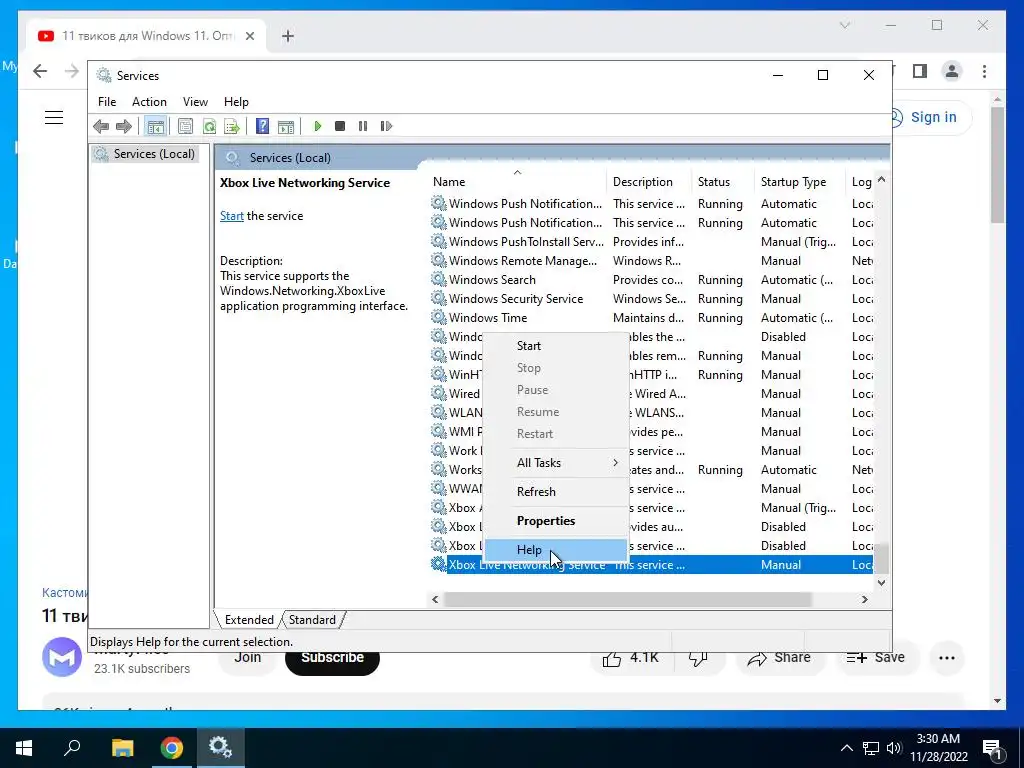Click the gear icon of Windows Time
The width and height of the screenshot is (1024, 768).
pos(439,317)
